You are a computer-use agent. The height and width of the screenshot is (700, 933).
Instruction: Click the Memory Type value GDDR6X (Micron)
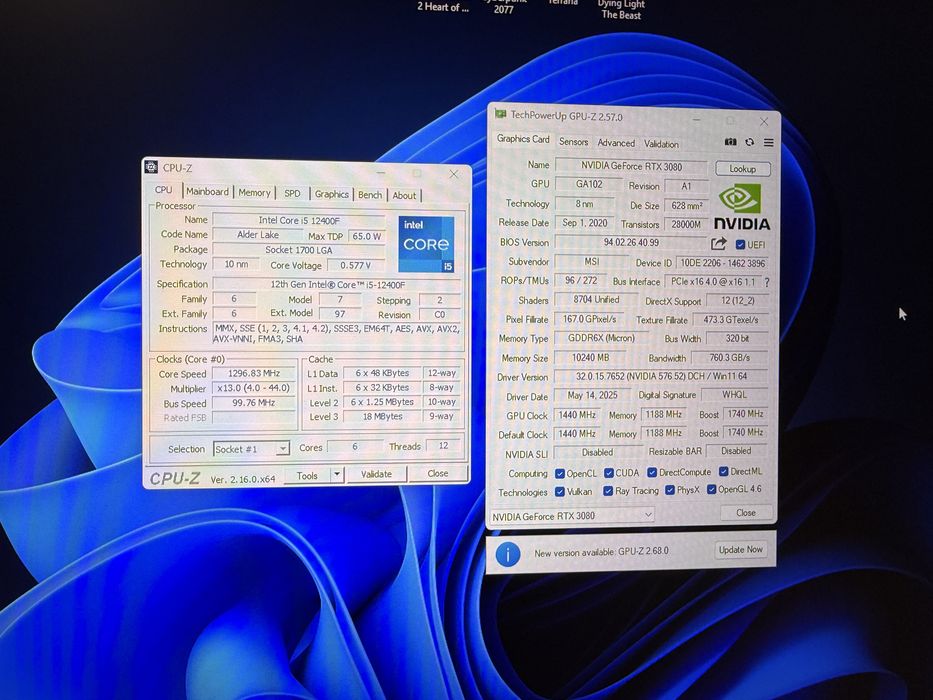coord(602,338)
